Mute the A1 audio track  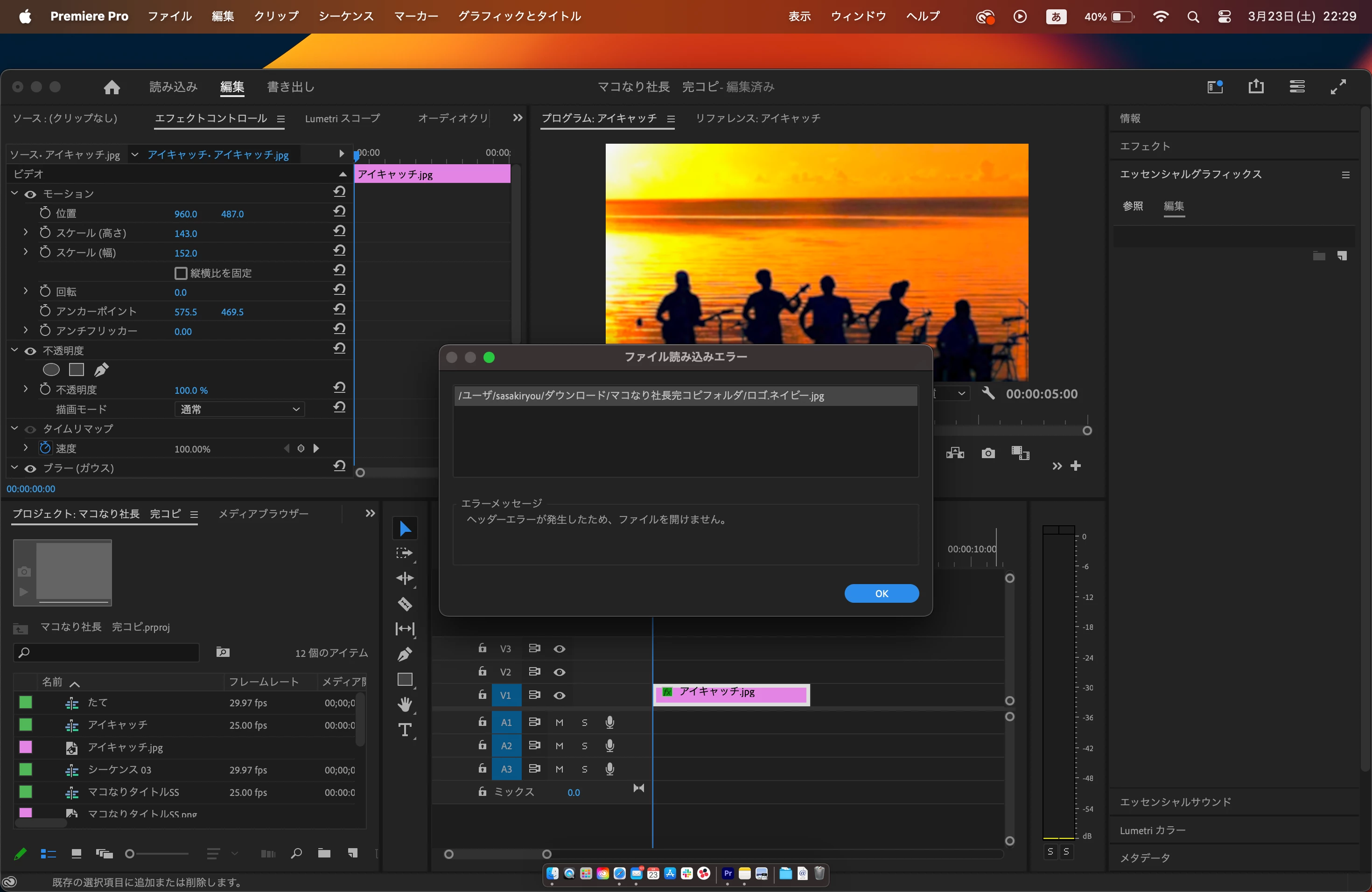(559, 723)
